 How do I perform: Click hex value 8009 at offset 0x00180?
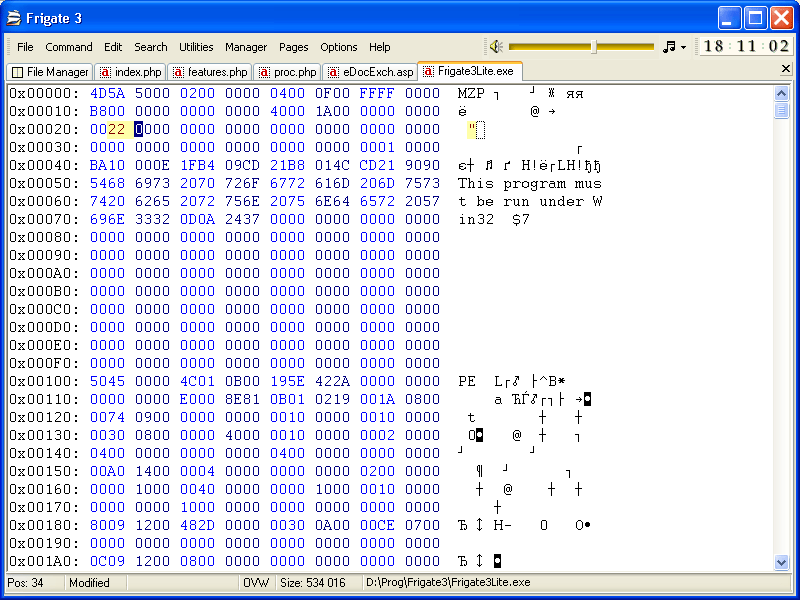[107, 525]
